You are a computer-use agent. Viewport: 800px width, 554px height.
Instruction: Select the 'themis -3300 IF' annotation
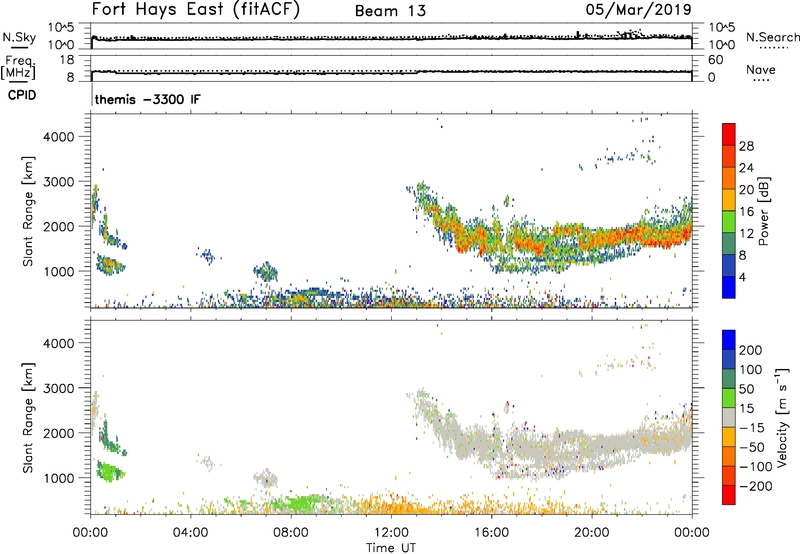pos(147,99)
